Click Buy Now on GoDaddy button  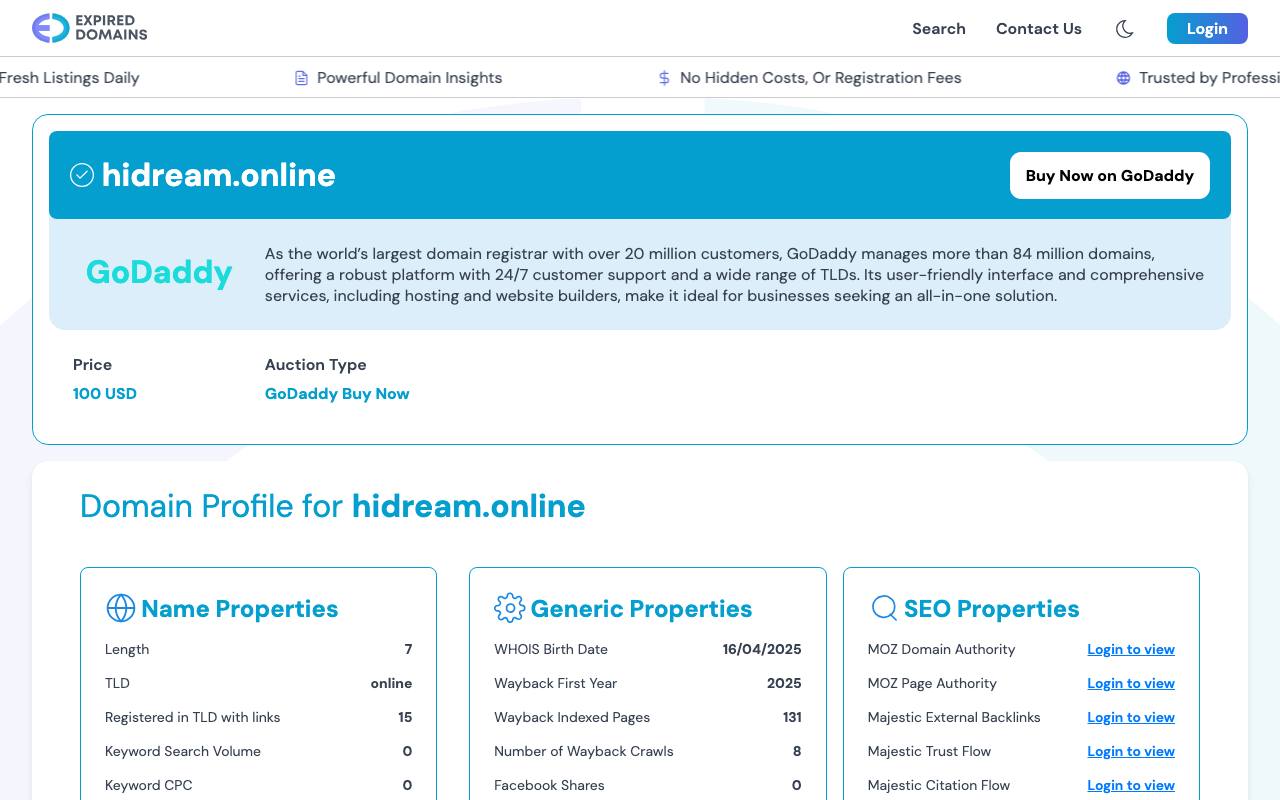tap(1110, 175)
